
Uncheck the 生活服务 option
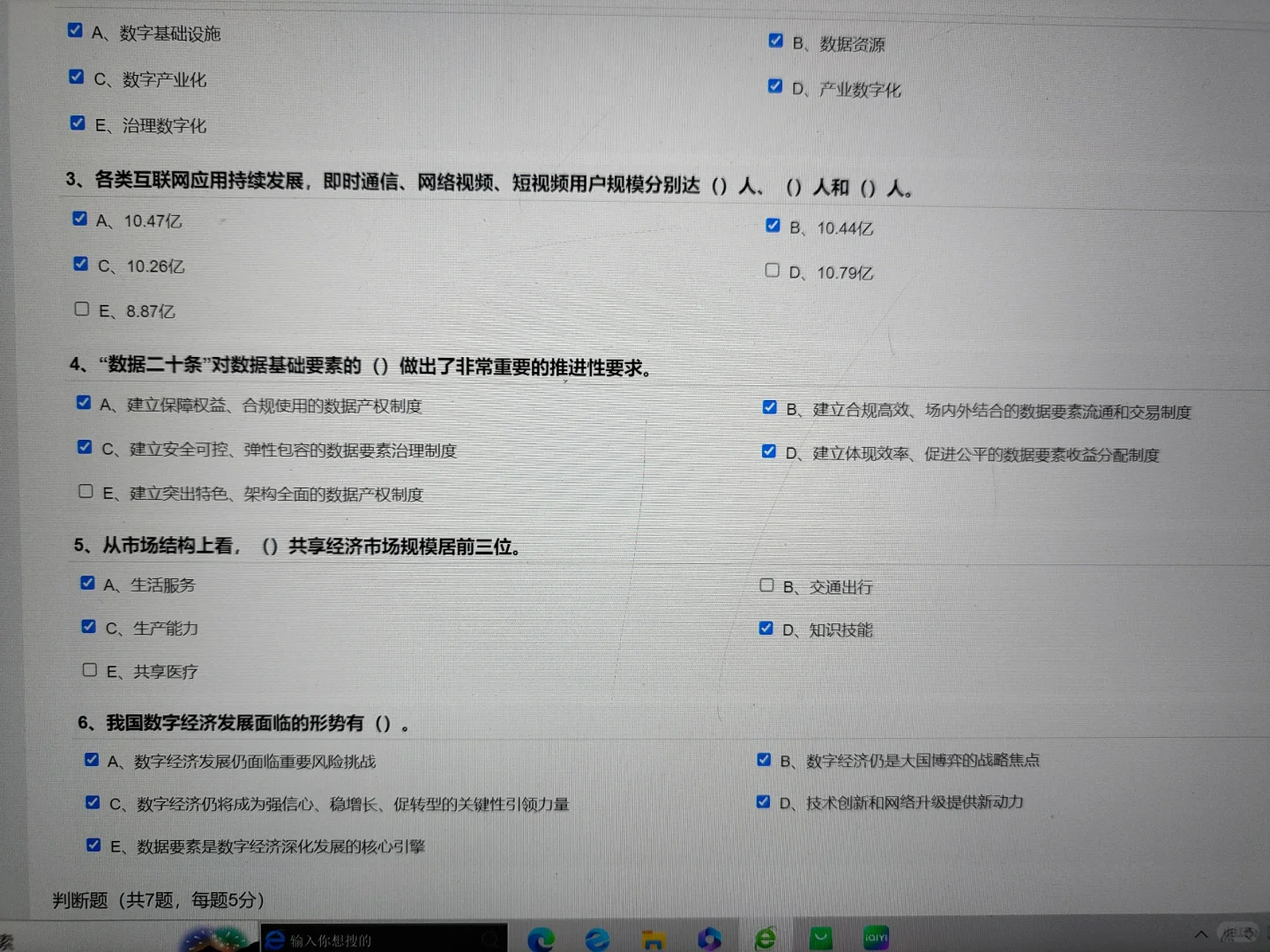pyautogui.click(x=87, y=583)
